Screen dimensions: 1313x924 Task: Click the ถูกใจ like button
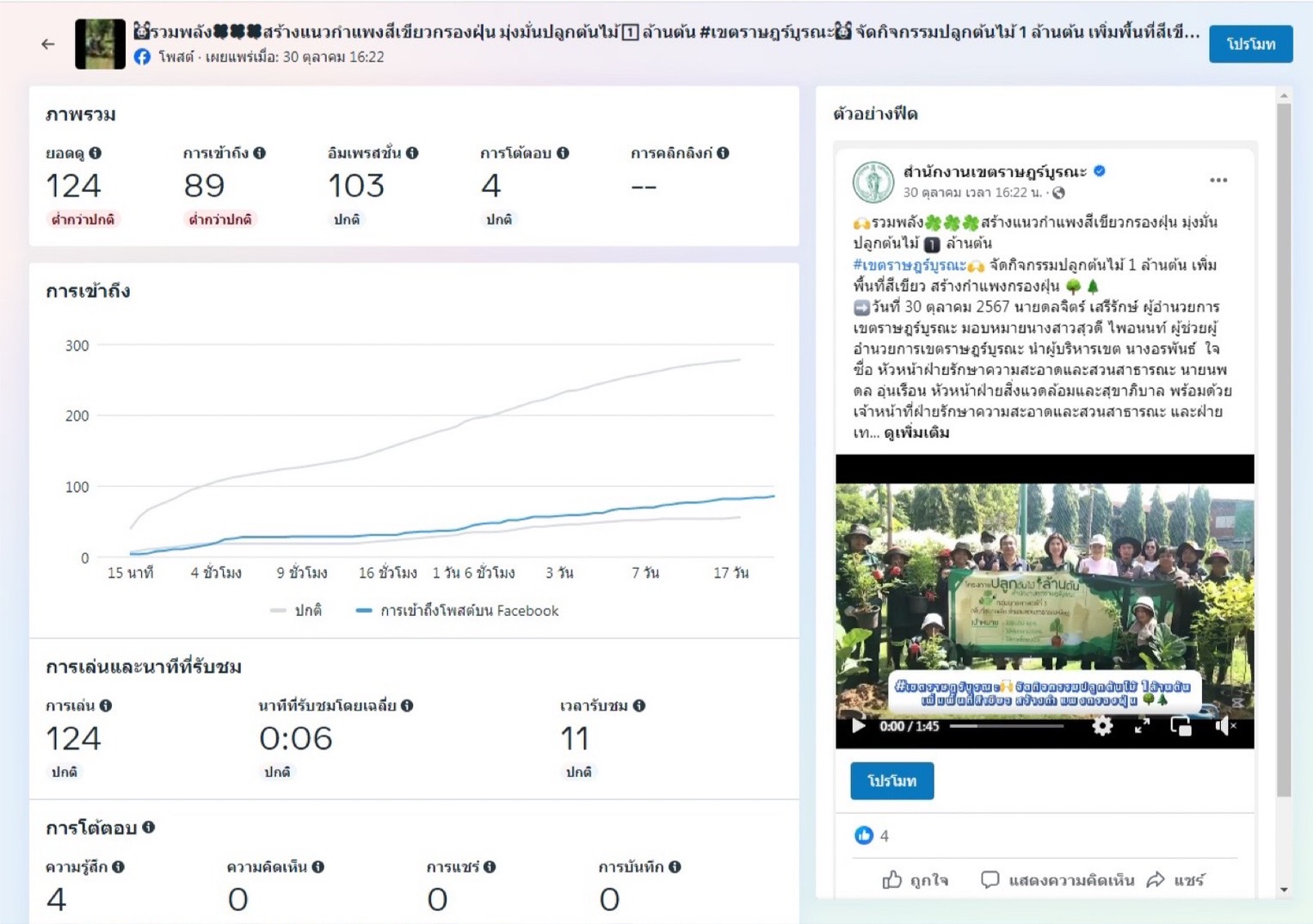click(915, 880)
